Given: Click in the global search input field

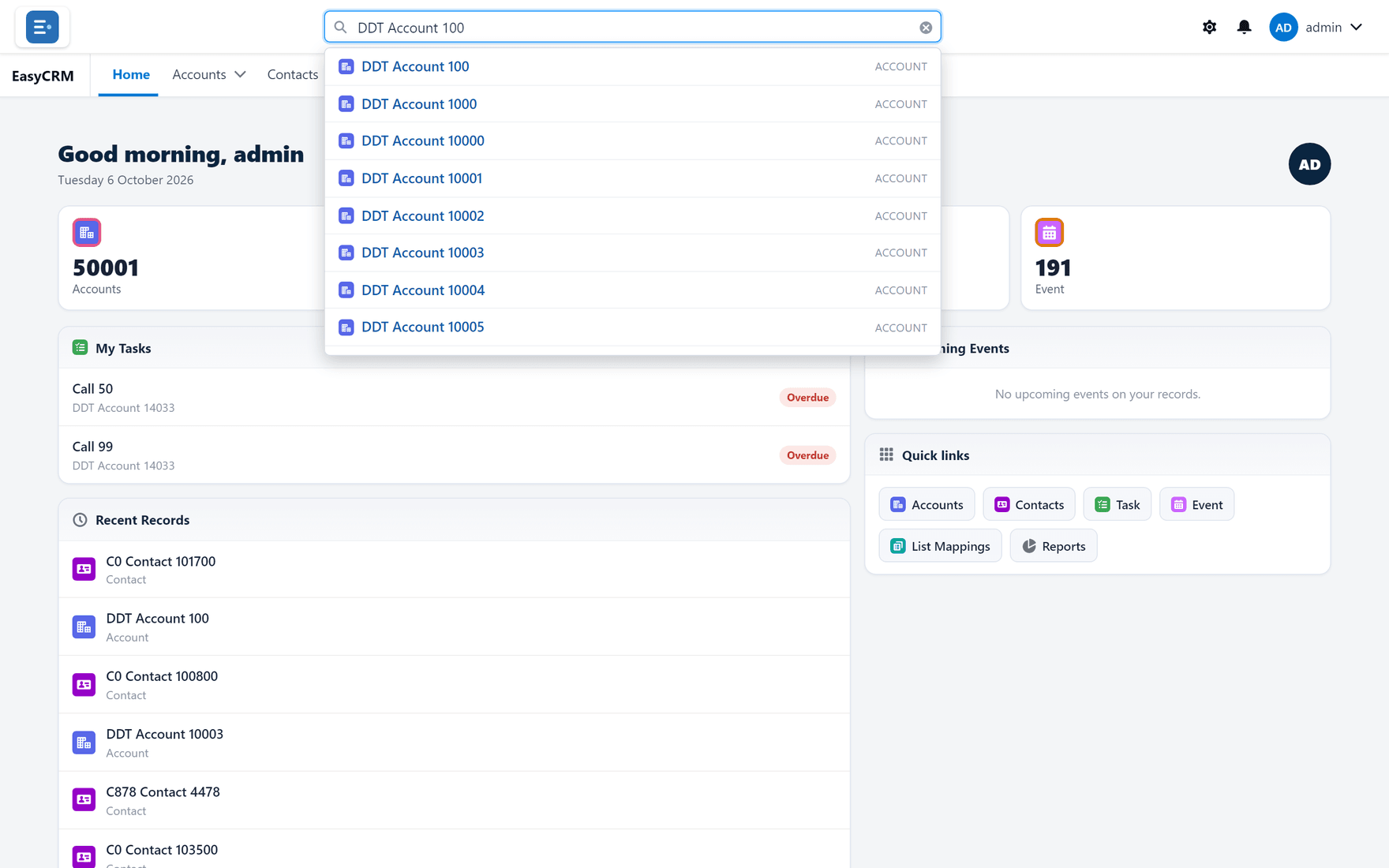Looking at the screenshot, I should tap(632, 28).
